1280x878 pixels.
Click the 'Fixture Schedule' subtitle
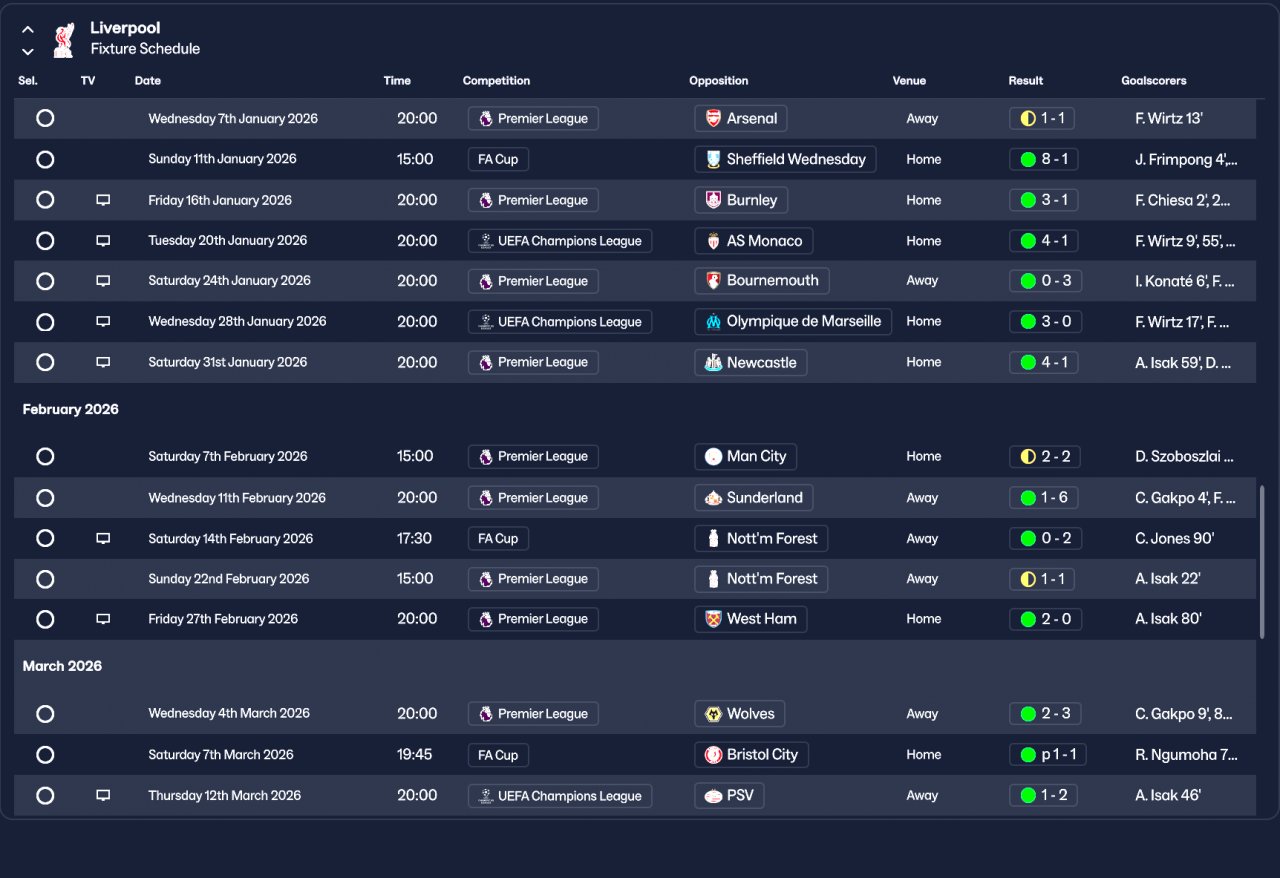(145, 49)
